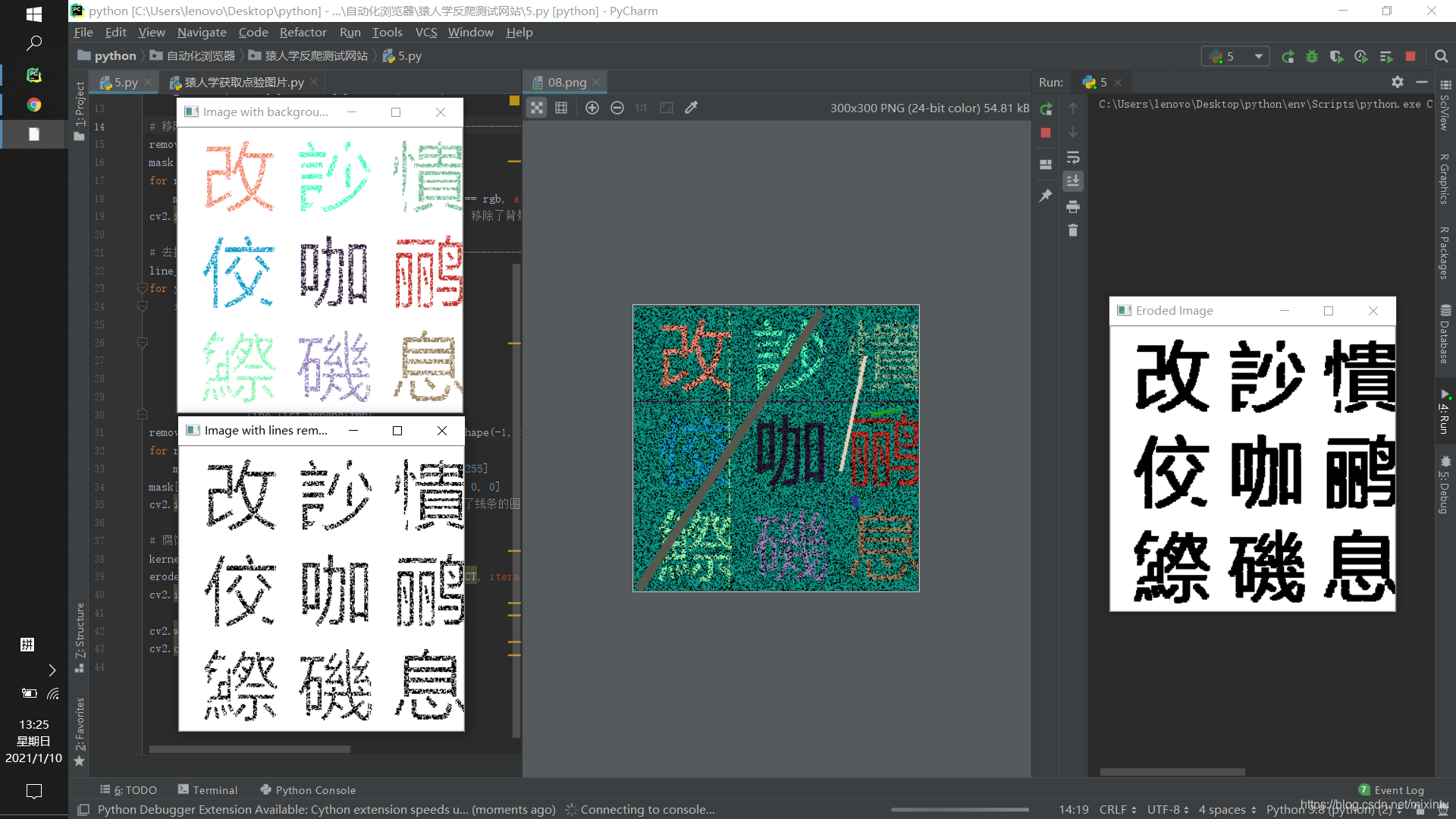This screenshot has height=819, width=1456.
Task: Toggle soft-wrap in the Run console
Action: point(1073,157)
